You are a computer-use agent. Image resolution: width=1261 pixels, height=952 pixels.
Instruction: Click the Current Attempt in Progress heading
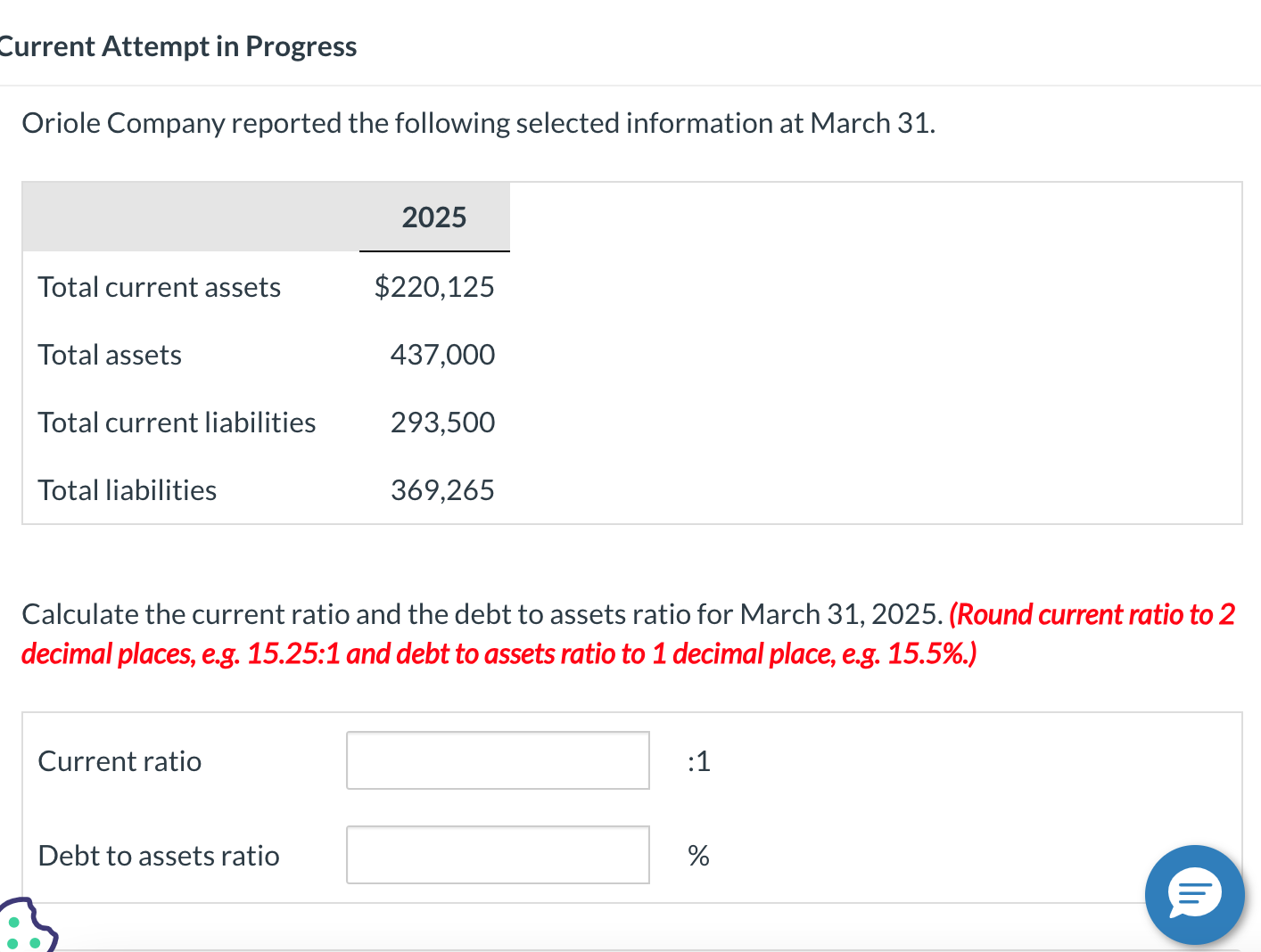(x=177, y=45)
